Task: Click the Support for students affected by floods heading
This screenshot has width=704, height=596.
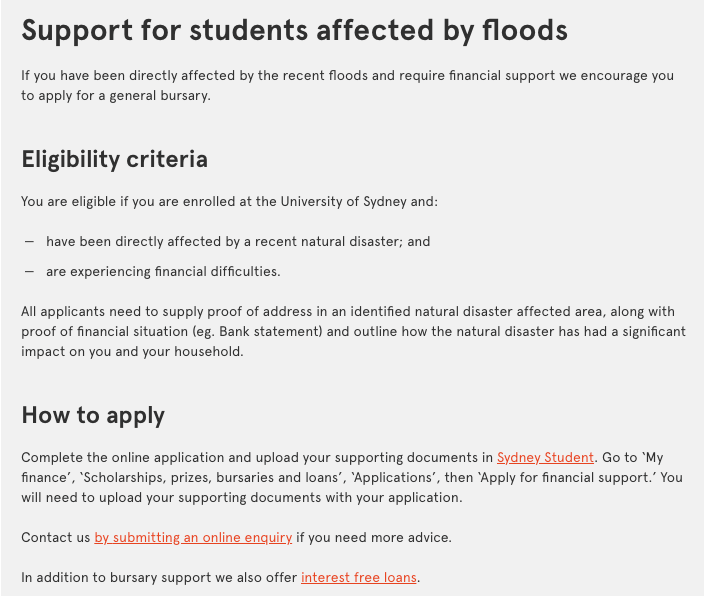Action: click(x=295, y=31)
